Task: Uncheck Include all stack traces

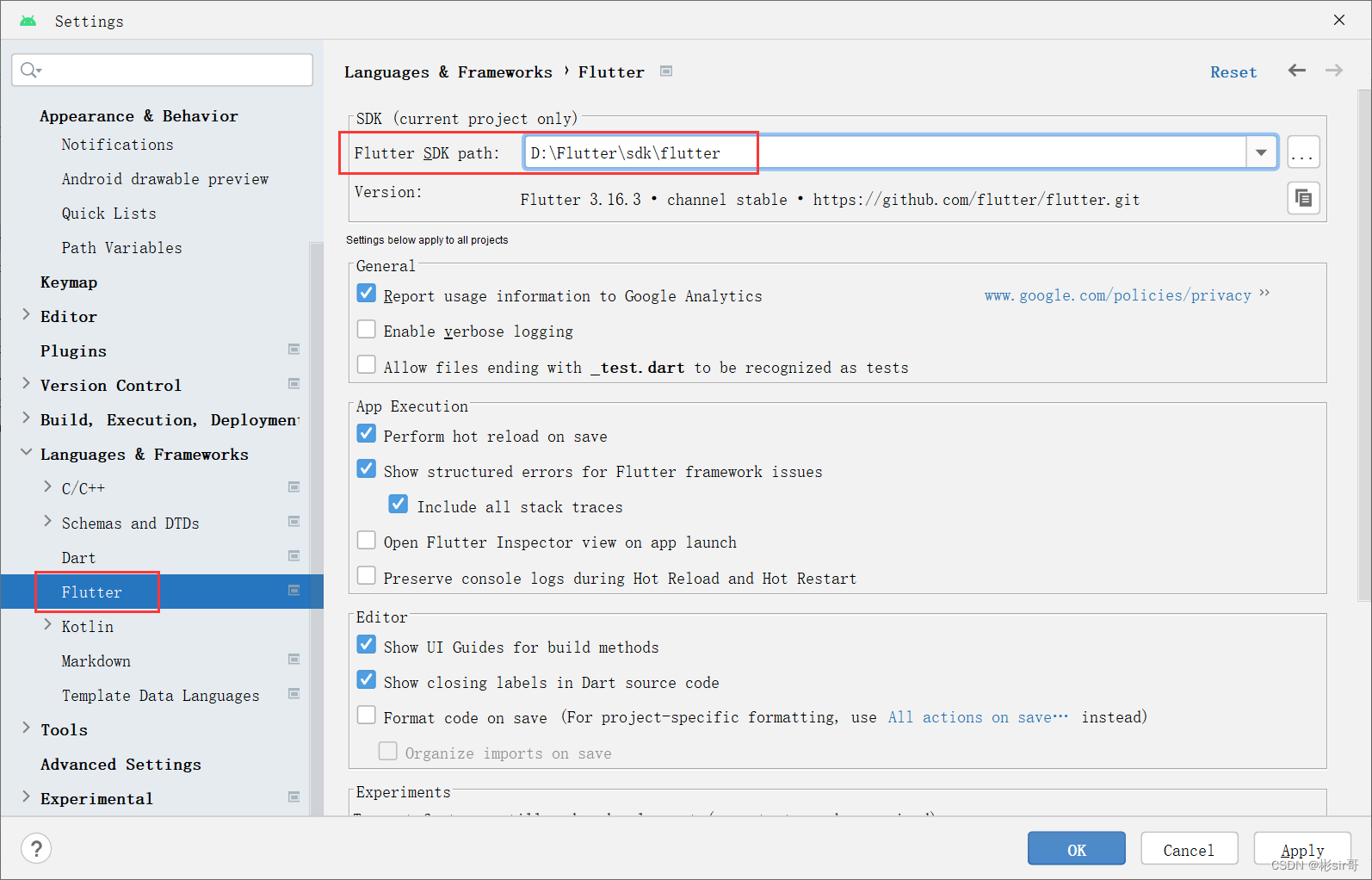Action: pos(399,505)
